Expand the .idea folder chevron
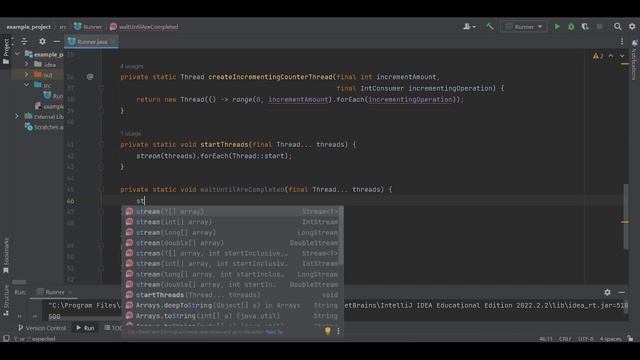The image size is (640, 360). [x=27, y=64]
